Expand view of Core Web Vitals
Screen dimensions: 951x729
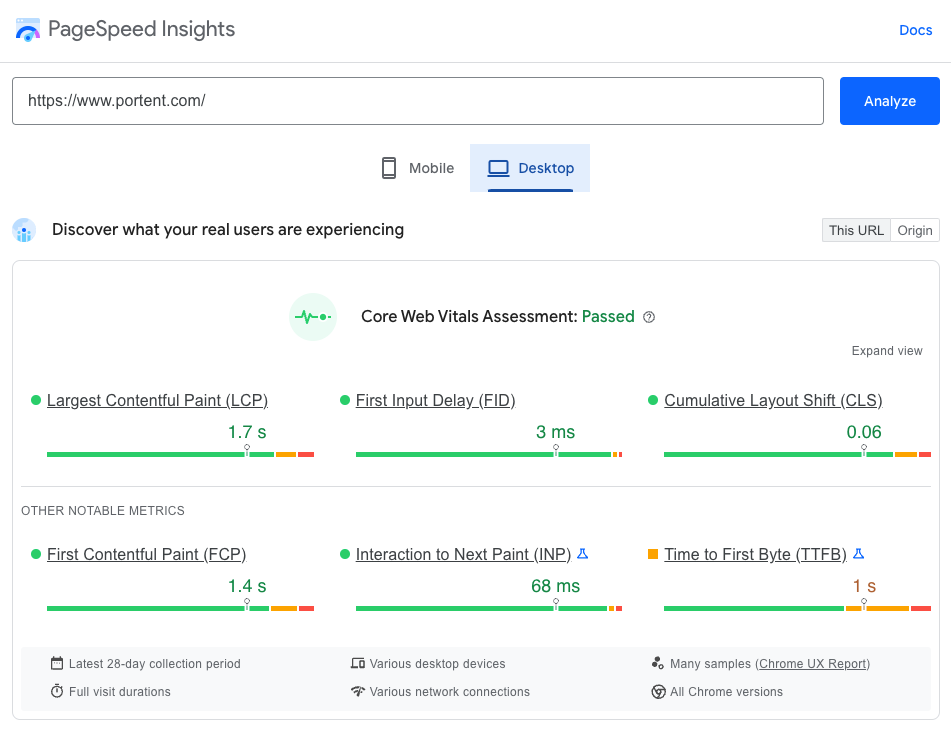(x=887, y=351)
